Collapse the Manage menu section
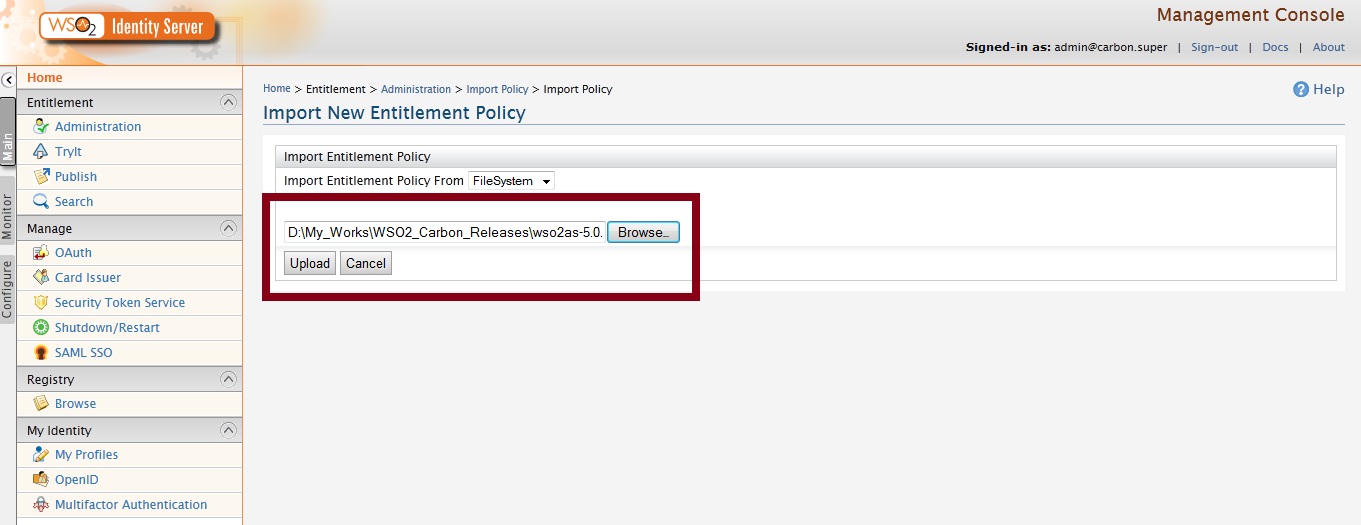1361x525 pixels. tap(228, 228)
